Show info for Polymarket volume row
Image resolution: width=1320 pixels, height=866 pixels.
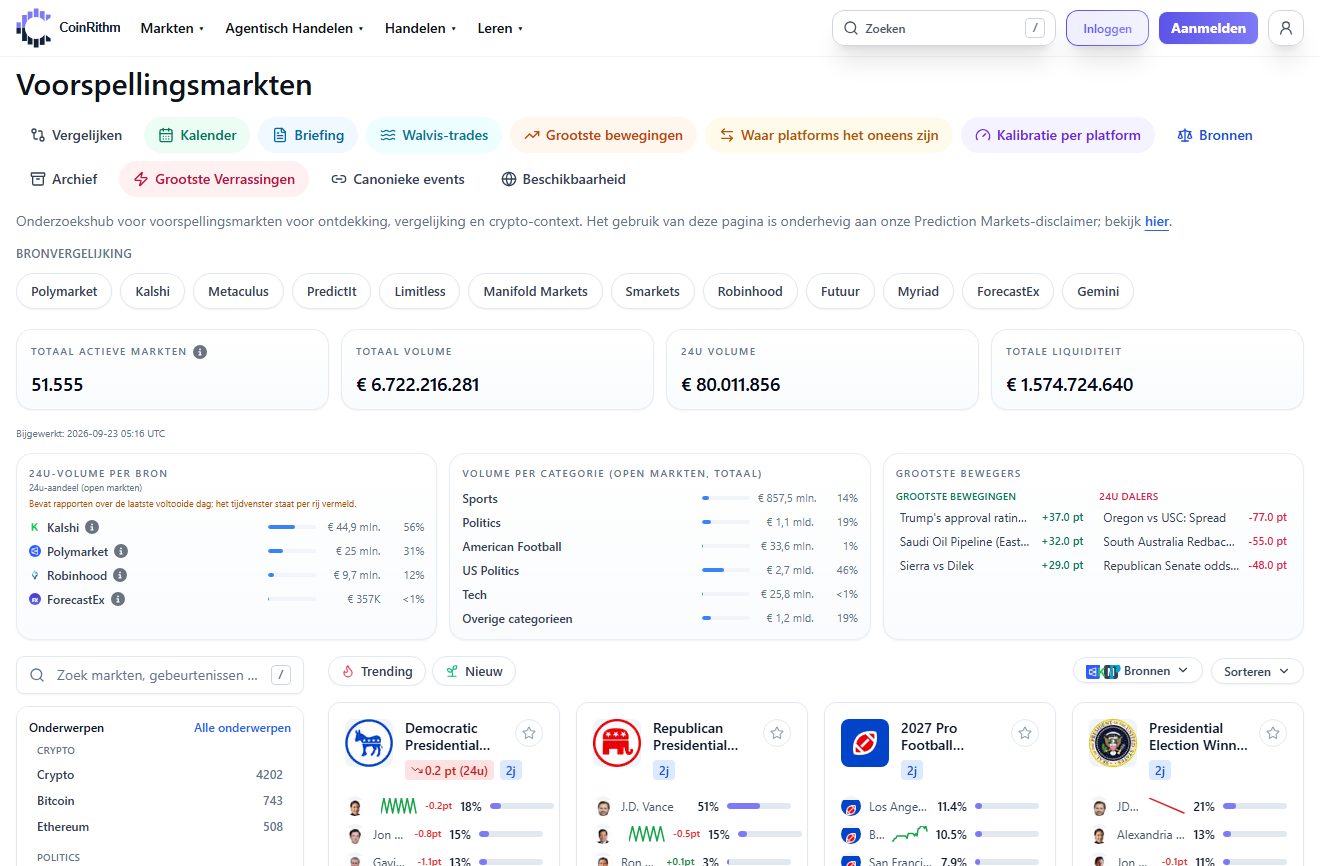pos(121,551)
